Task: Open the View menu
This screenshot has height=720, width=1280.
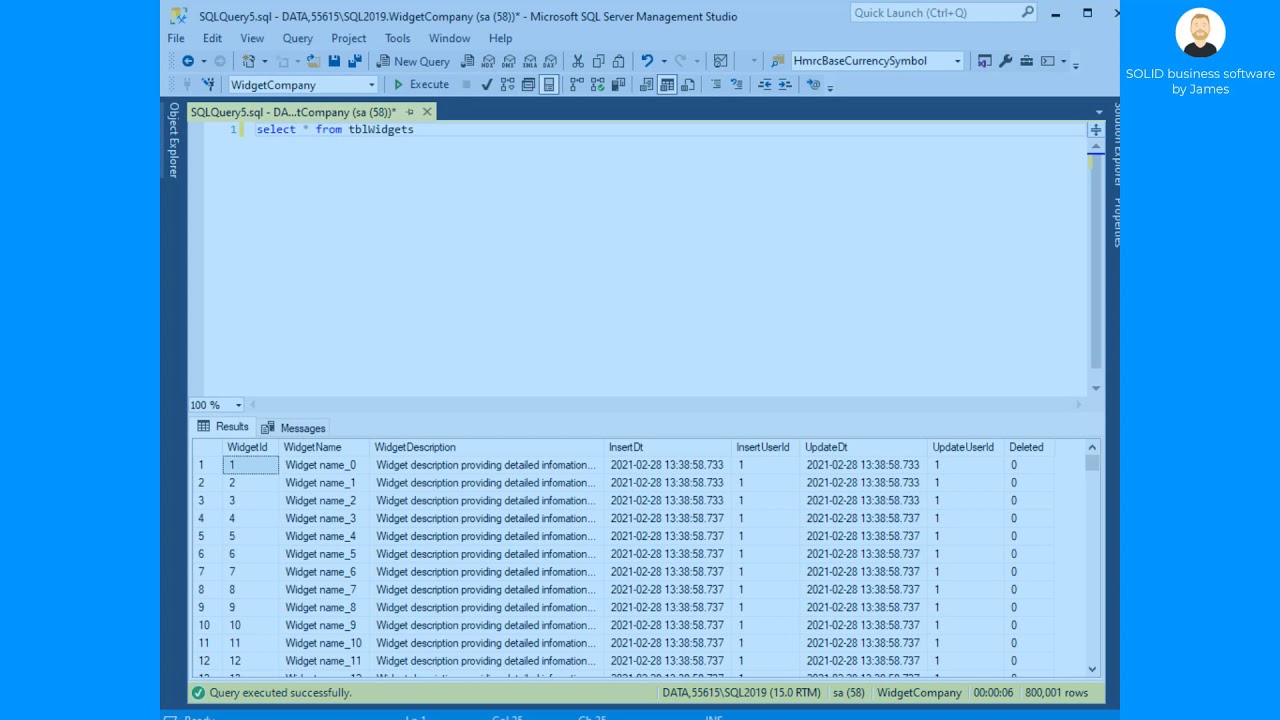Action: pyautogui.click(x=252, y=38)
